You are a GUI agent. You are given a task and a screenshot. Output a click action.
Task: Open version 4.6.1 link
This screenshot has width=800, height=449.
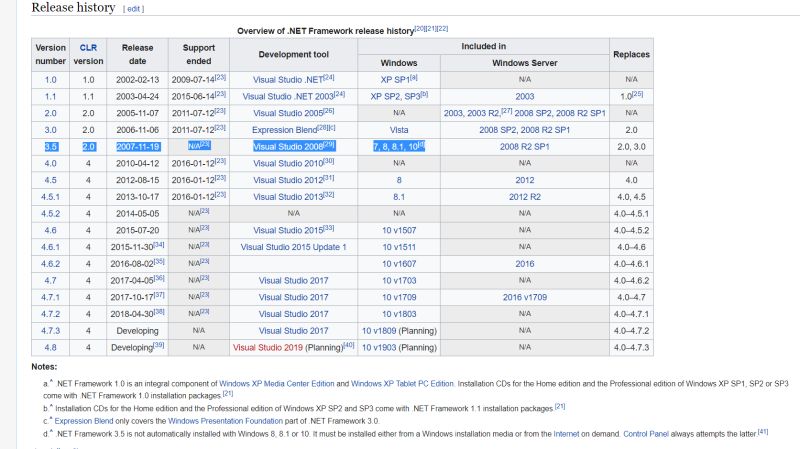tap(51, 247)
